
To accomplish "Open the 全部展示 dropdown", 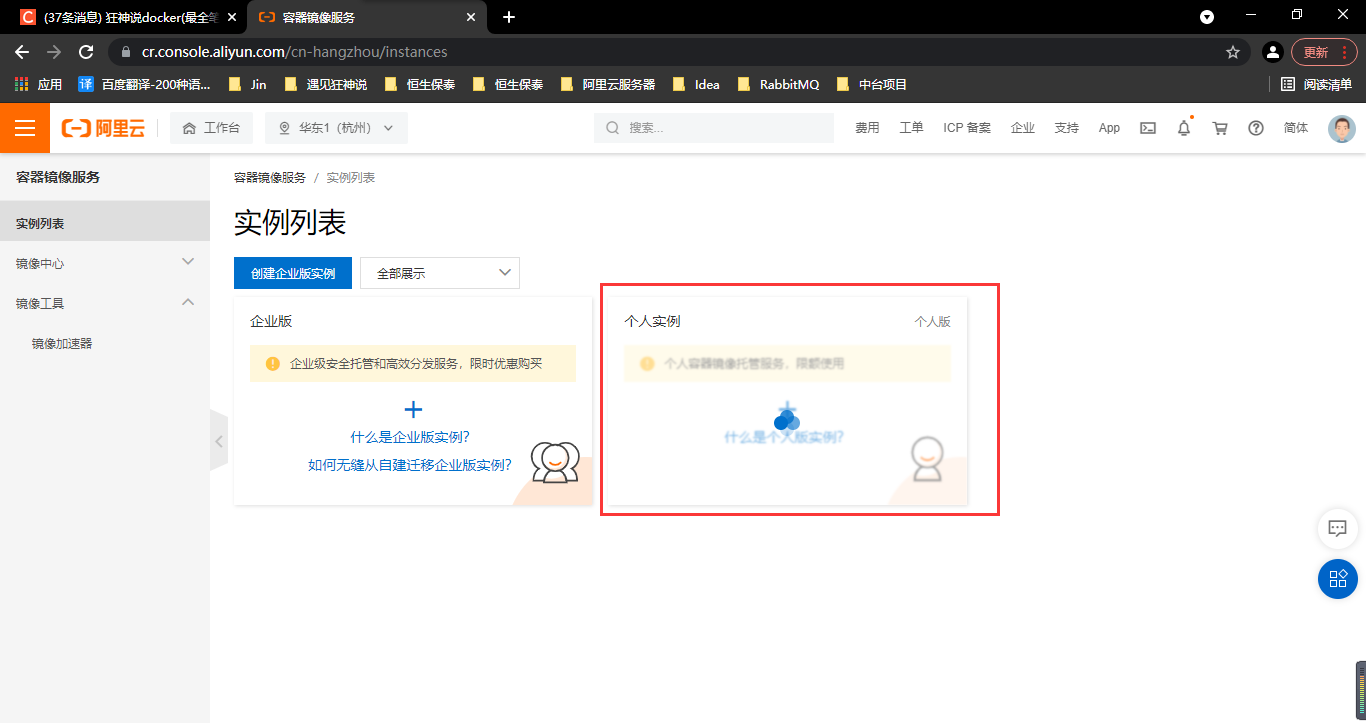I will 440,273.
